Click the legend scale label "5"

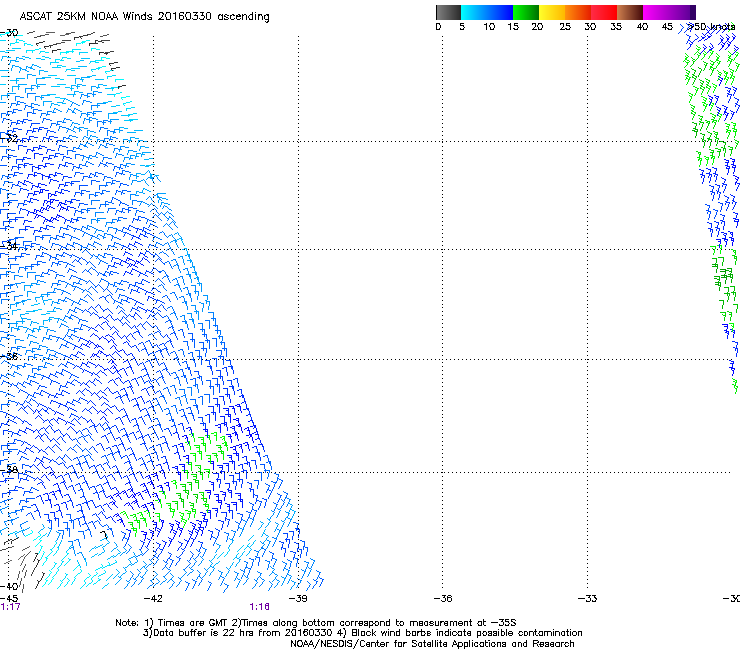coord(462,27)
